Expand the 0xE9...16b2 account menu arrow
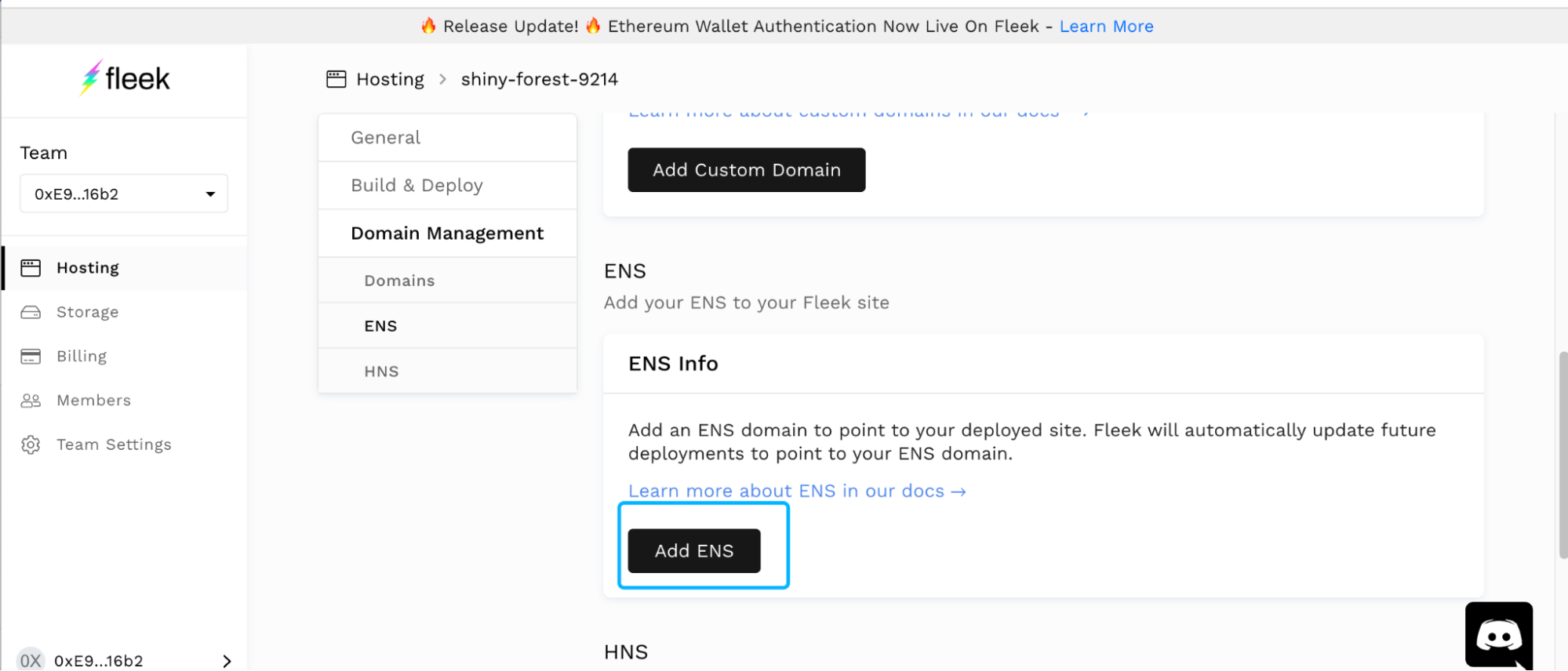Viewport: 1568px width, 671px height. pos(227,661)
